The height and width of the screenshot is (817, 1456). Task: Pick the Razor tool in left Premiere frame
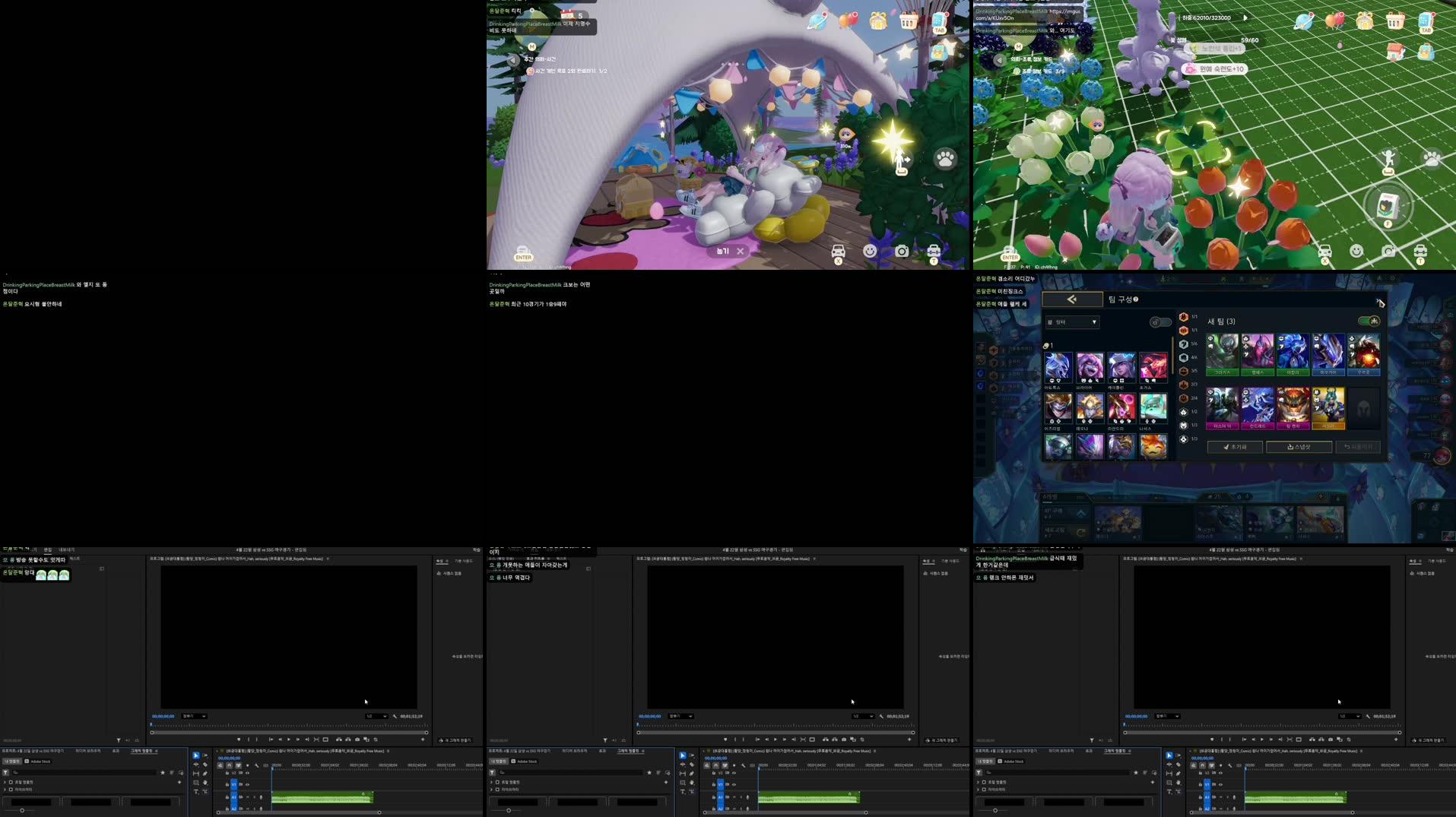205,765
